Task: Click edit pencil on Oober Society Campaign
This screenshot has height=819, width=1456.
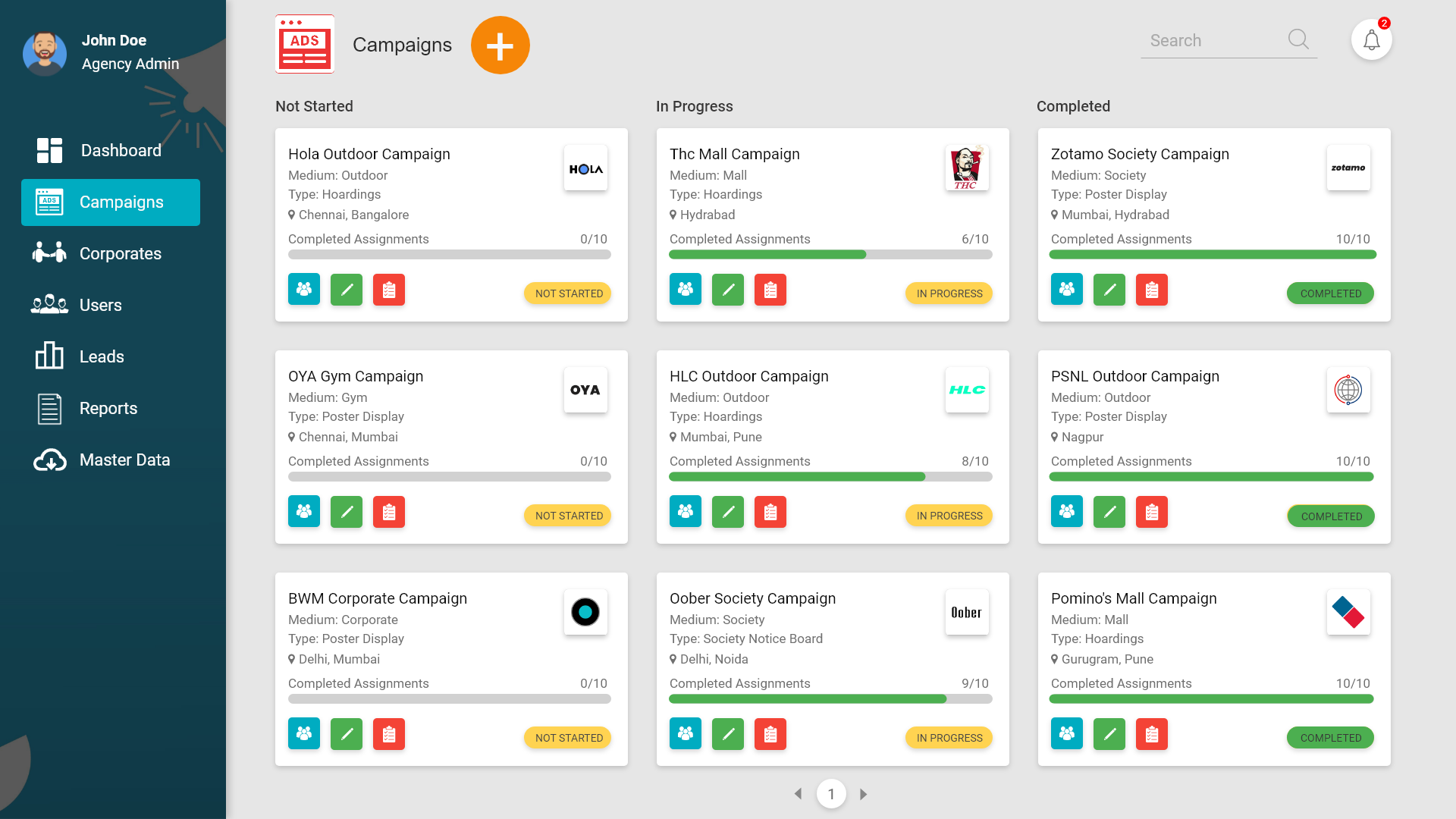Action: pos(728,734)
